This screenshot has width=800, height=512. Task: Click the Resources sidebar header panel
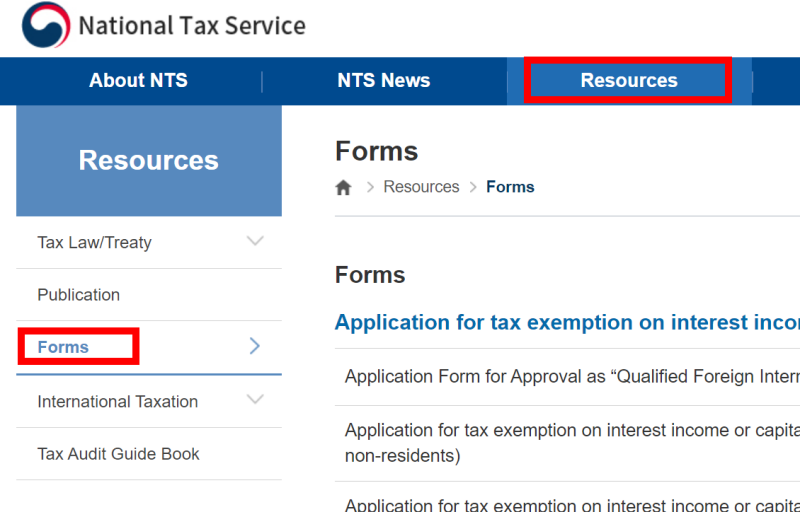tap(149, 161)
